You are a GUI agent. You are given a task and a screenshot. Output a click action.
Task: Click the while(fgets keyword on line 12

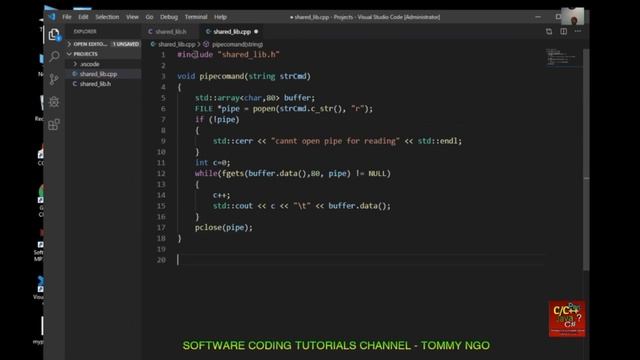pos(206,173)
